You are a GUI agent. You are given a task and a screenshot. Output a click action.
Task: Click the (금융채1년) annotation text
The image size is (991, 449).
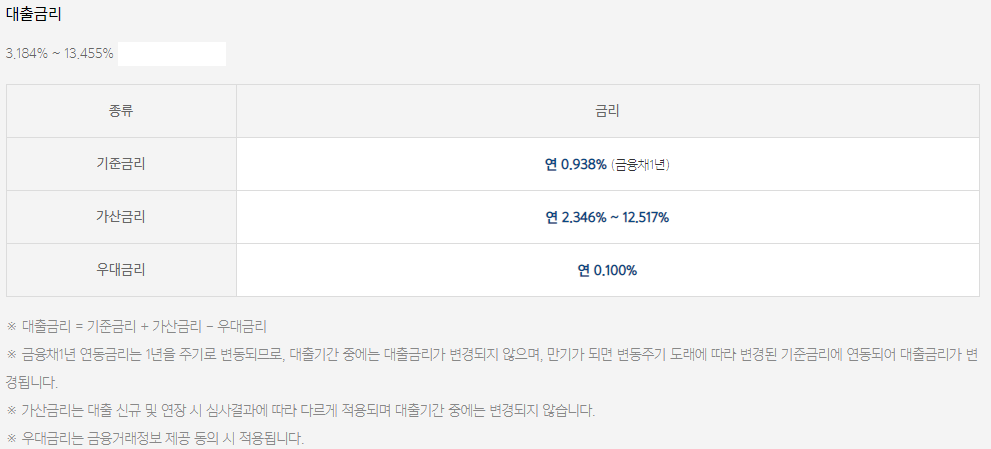point(641,165)
